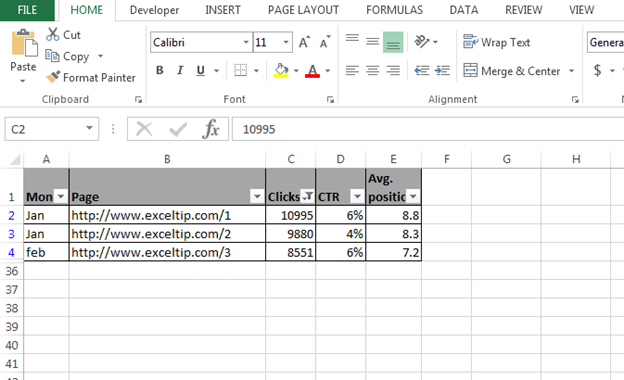The width and height of the screenshot is (624, 380).
Task: Click the Copy button
Action: click(x=68, y=56)
